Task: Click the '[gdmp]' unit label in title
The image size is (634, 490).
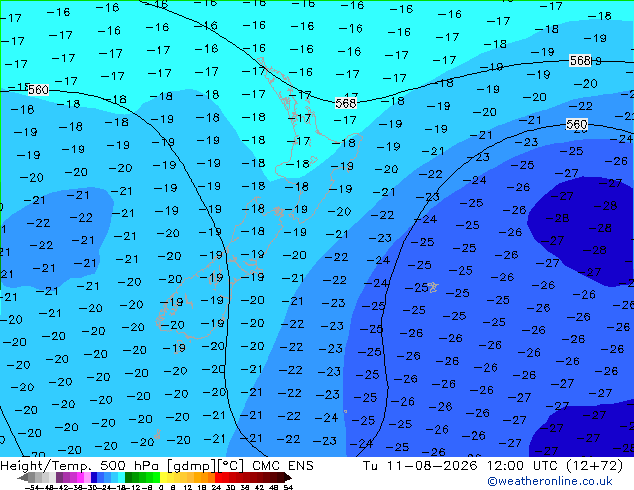Action: [190, 466]
